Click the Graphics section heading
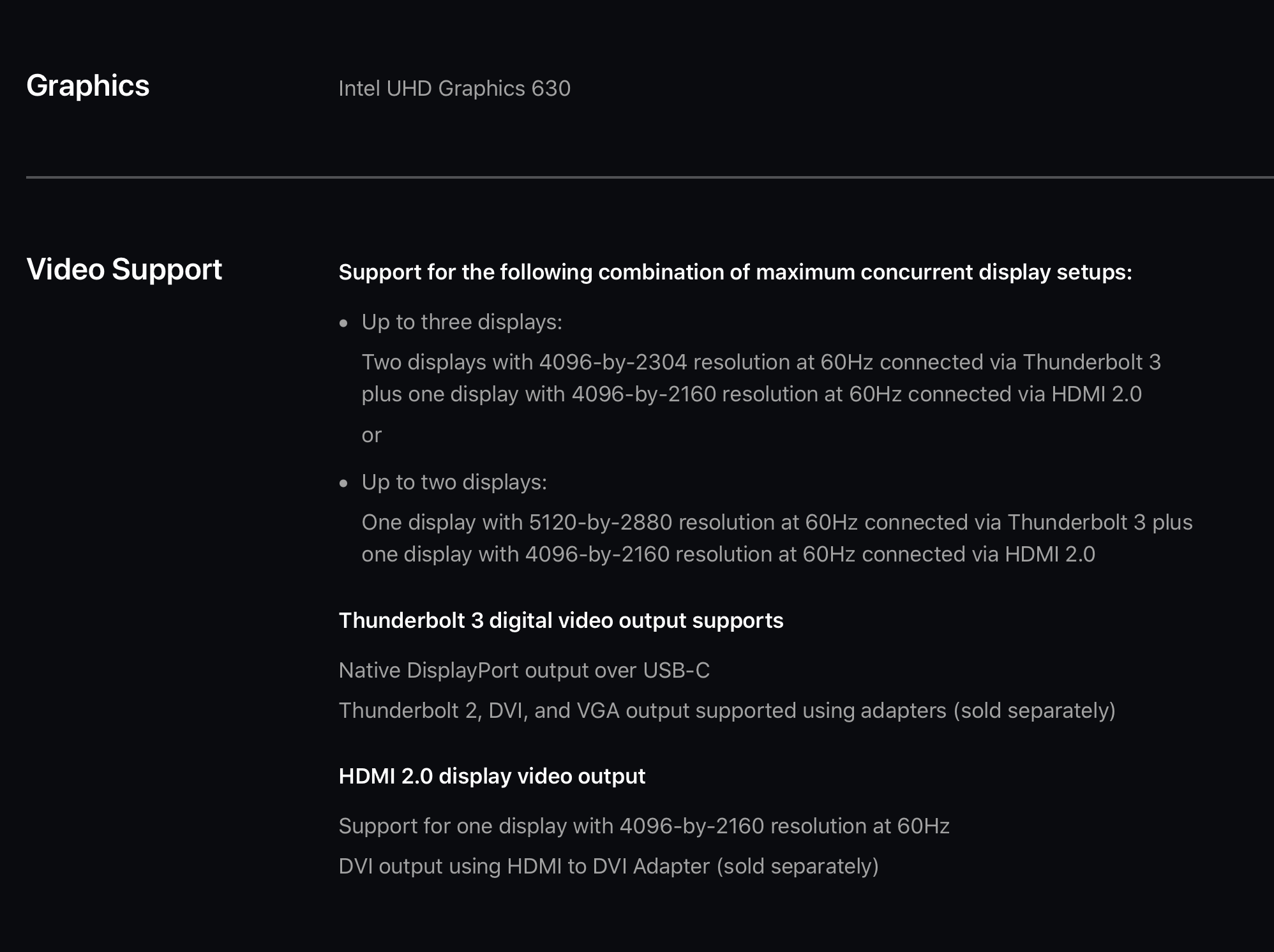The width and height of the screenshot is (1274, 952). pyautogui.click(x=88, y=86)
